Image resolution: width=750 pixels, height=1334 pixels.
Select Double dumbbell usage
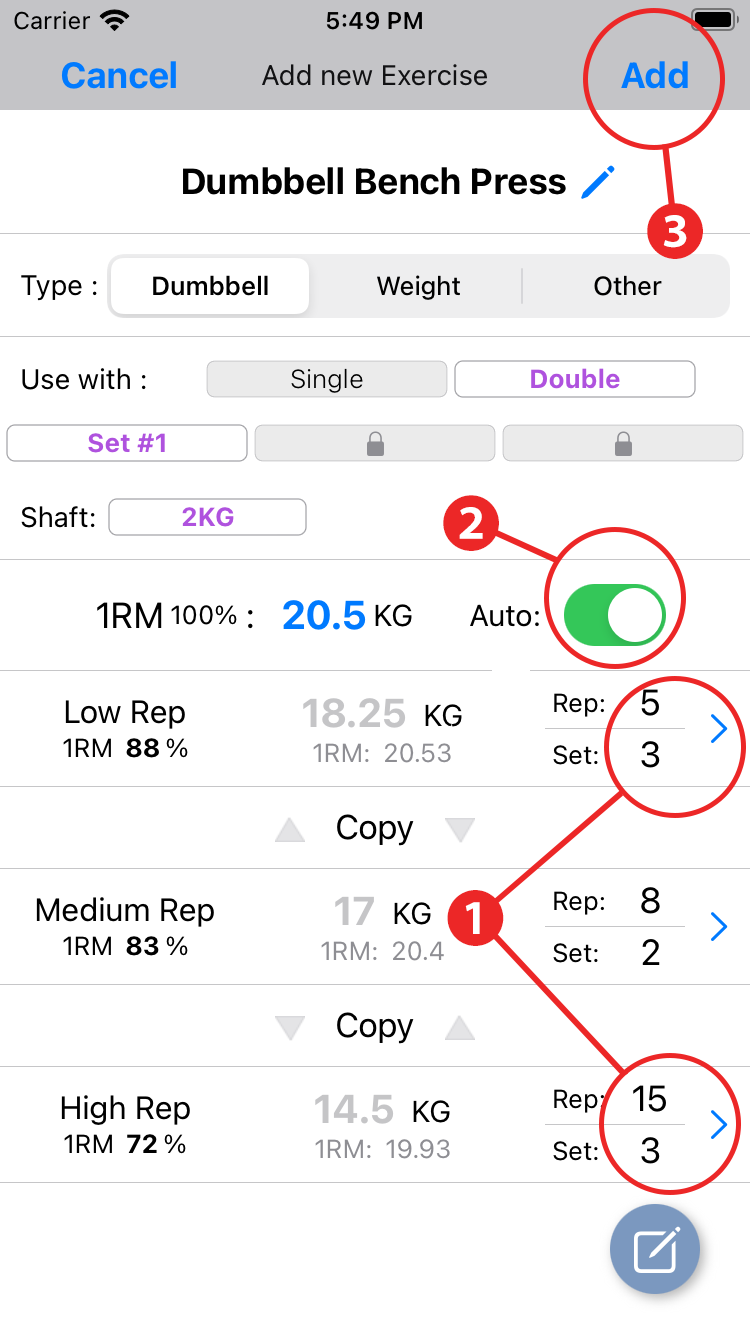[574, 379]
